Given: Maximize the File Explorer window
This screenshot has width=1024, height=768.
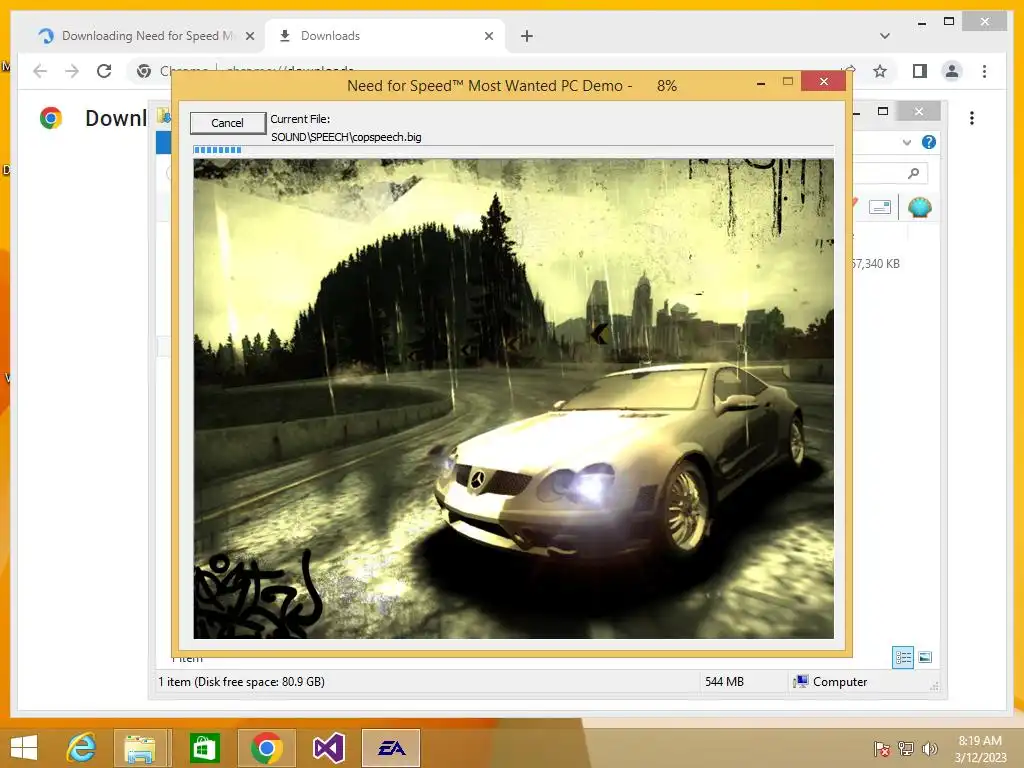Looking at the screenshot, I should 883,112.
